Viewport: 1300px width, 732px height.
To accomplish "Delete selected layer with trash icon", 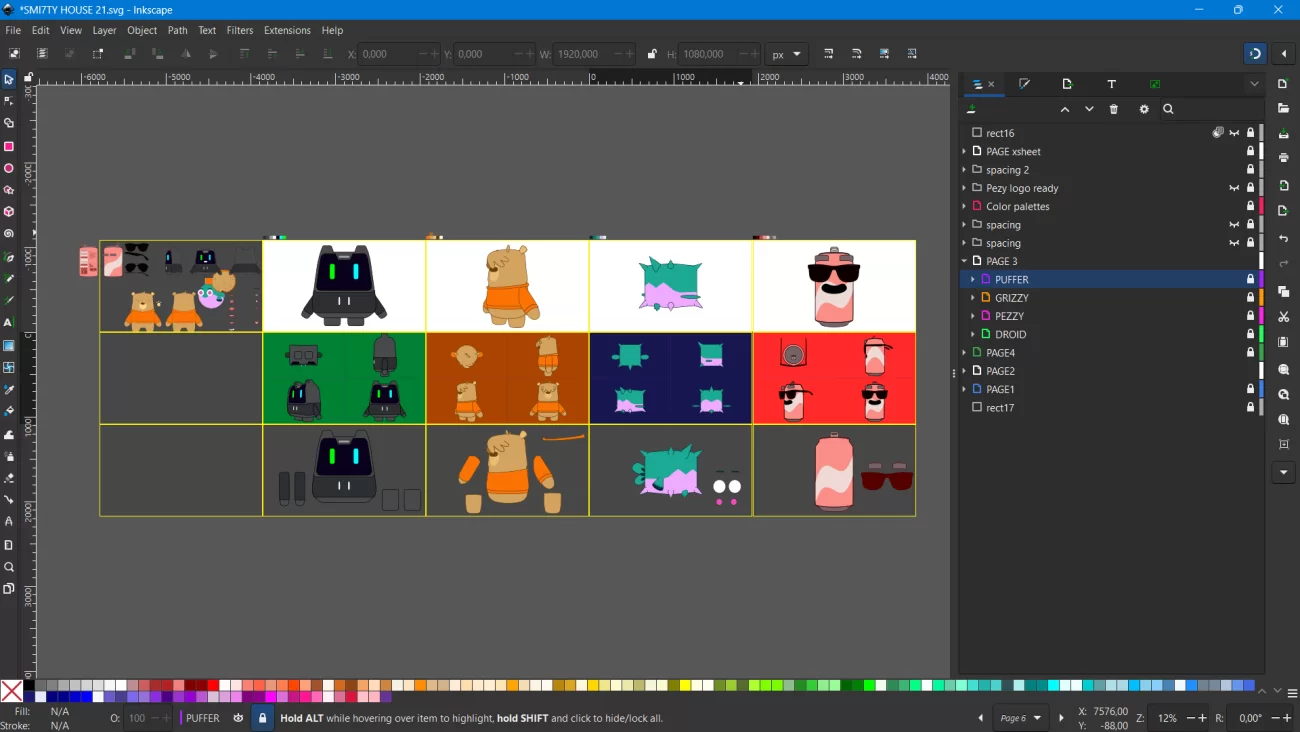I will [x=1114, y=109].
